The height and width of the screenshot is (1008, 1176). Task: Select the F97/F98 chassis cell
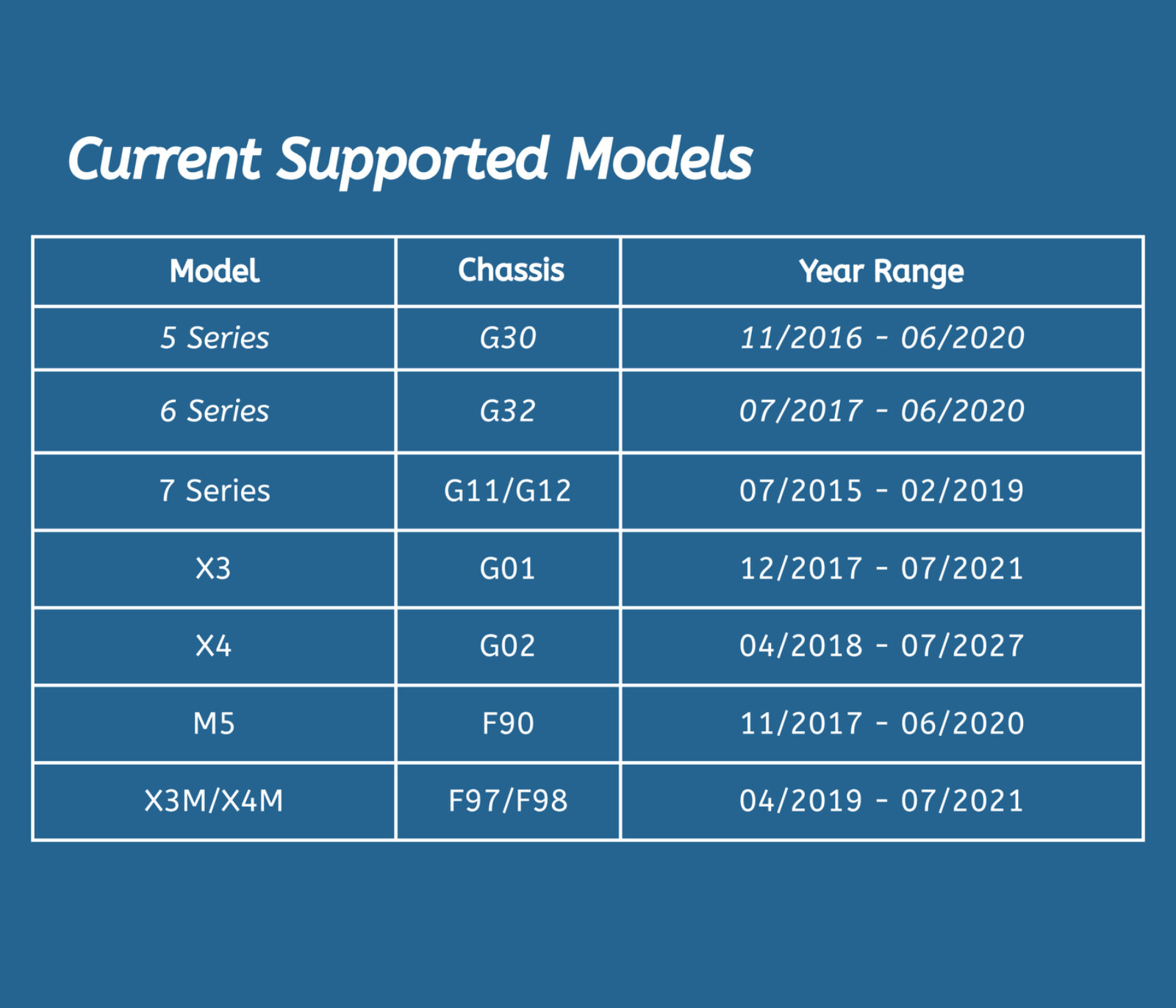pyautogui.click(x=508, y=801)
